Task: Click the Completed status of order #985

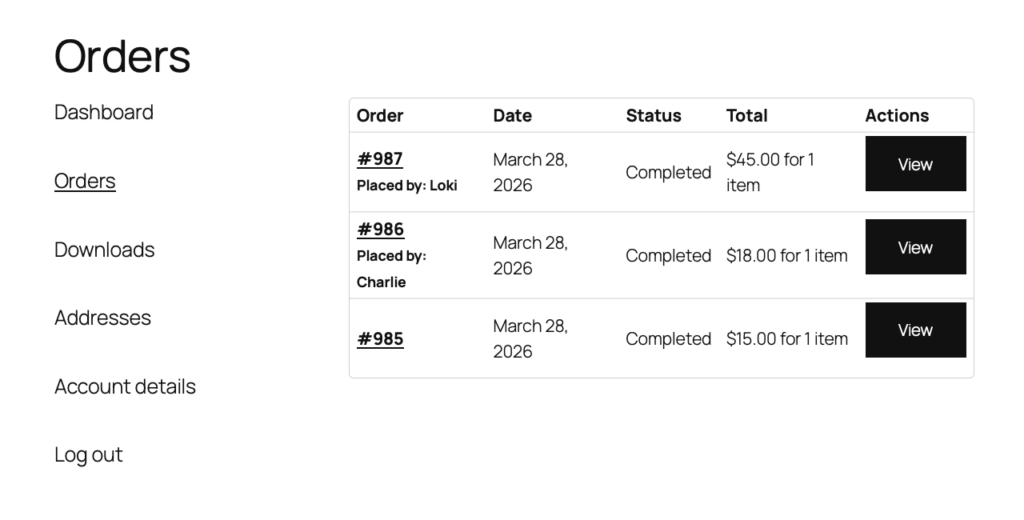Action: (668, 339)
